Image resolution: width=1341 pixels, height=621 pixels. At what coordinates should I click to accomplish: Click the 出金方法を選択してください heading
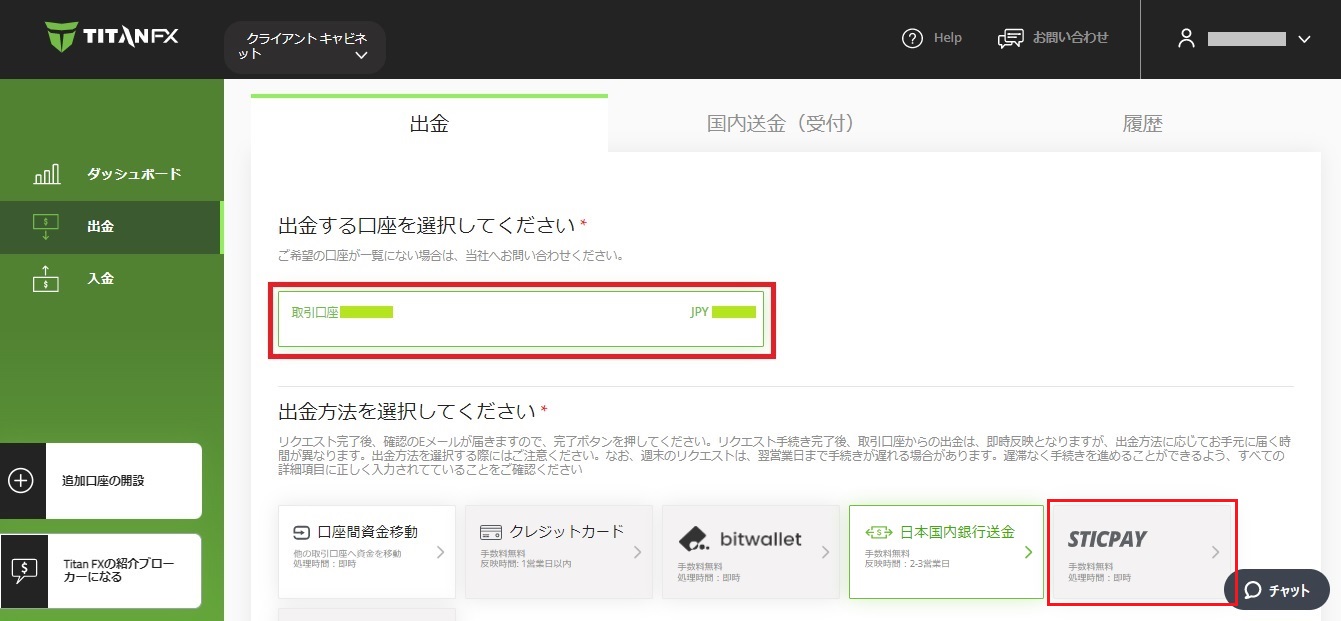(407, 411)
